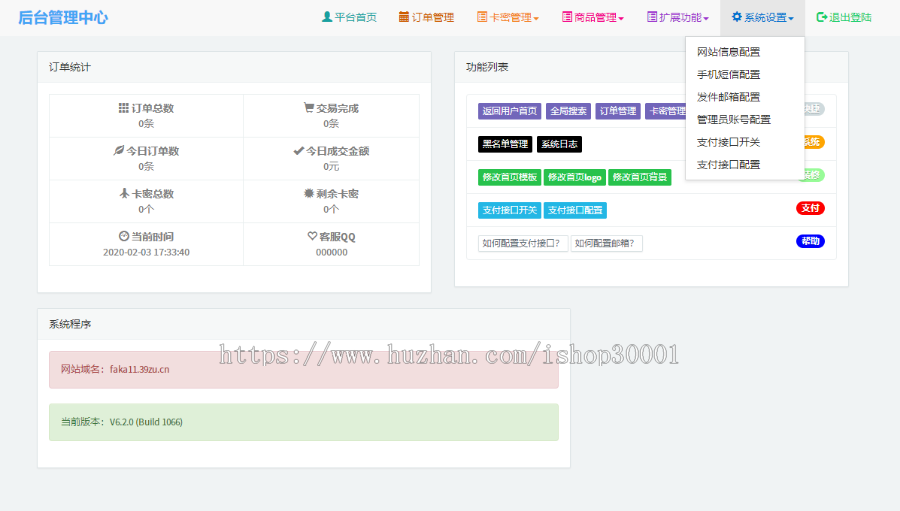Screen dimensions: 900x511
Task: Click the blue 支付接口开关 button
Action: click(x=510, y=210)
